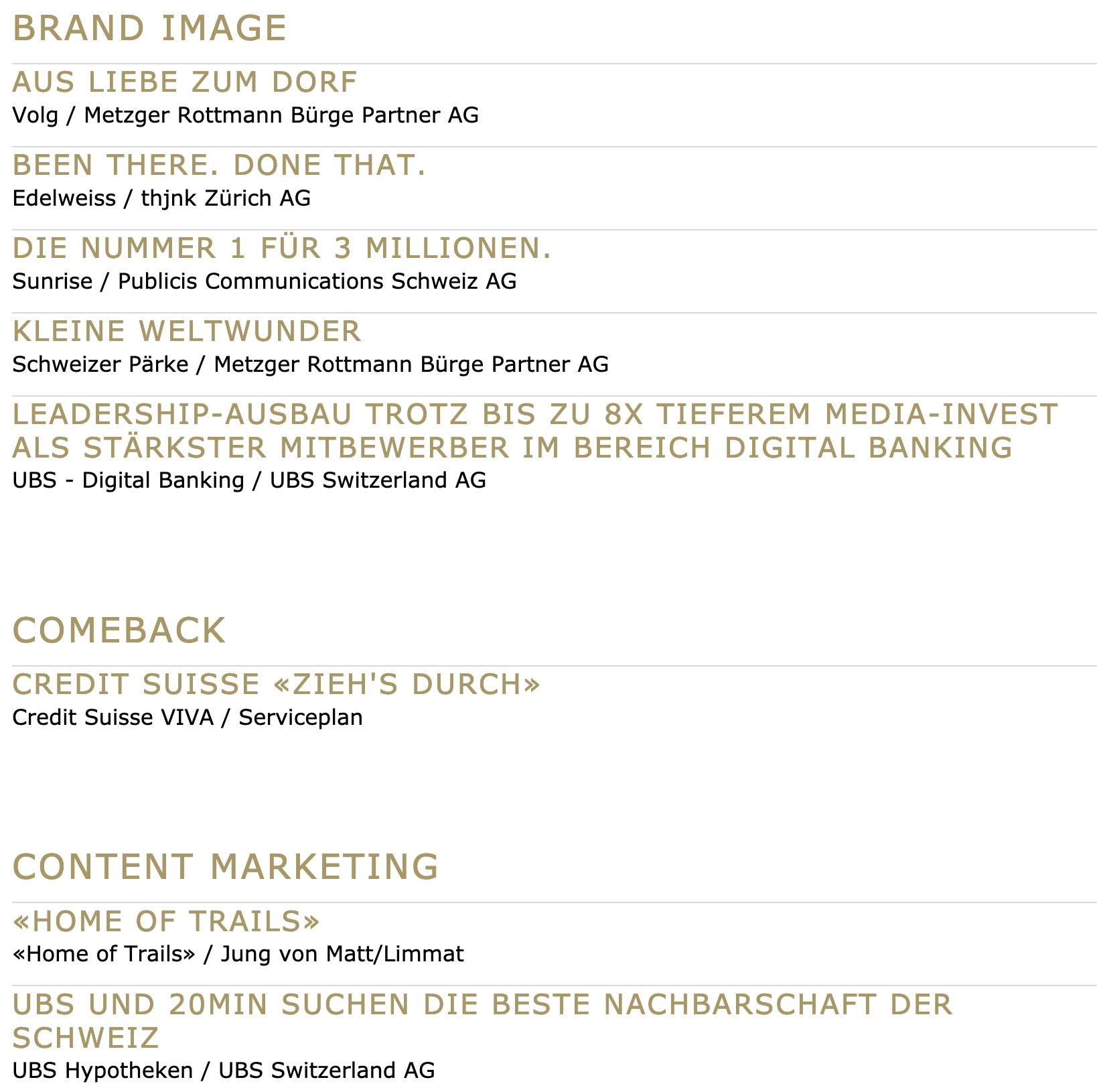Open "UBS und 20min suchen die beste Nachbarschaft"
1097x1092 pixels.
point(482,1021)
